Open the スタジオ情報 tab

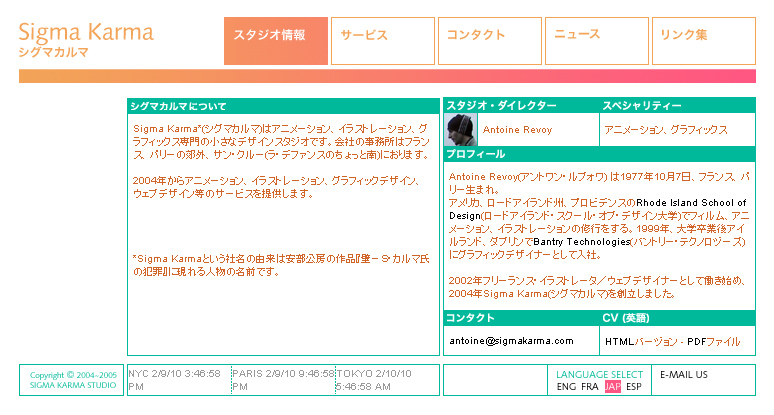[276, 41]
